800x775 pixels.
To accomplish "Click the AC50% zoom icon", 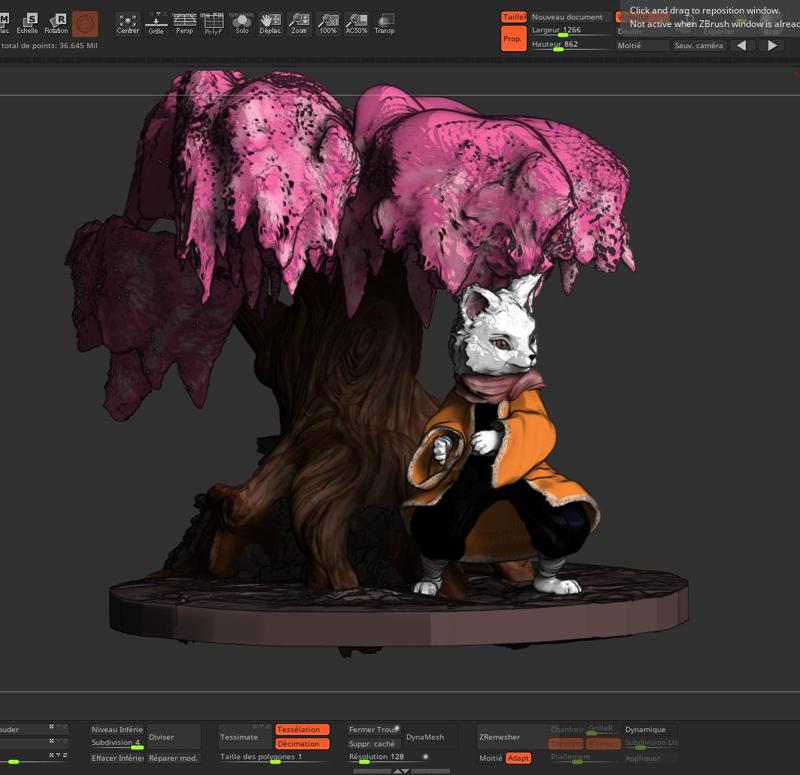I will point(356,23).
